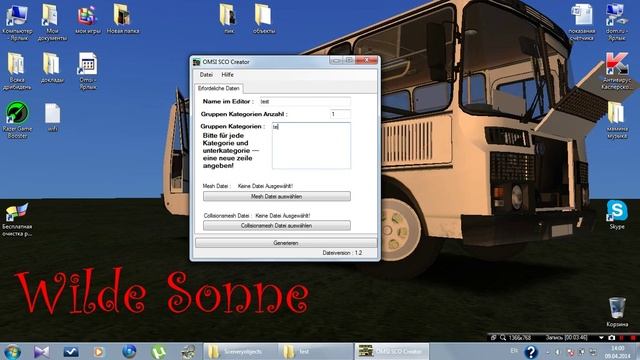This screenshot has height=360, width=640.
Task: Select the Всяка дрибидень folder icon
Action: coord(16,71)
